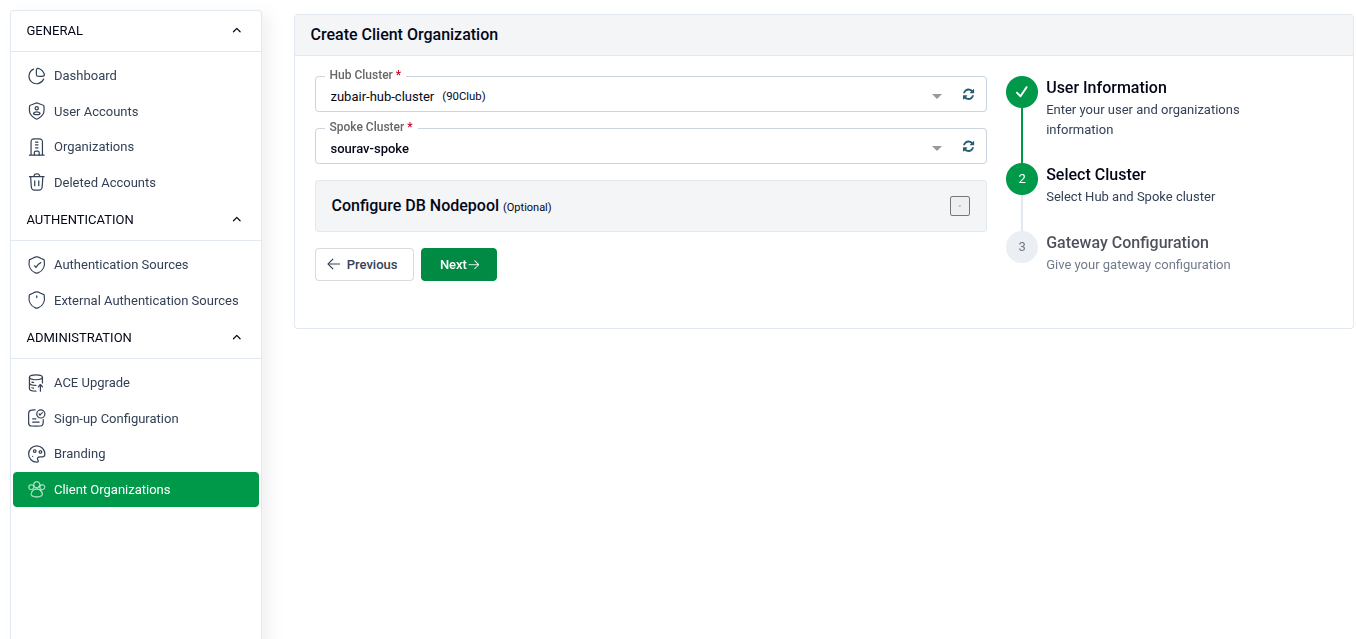Click the Next button

point(458,264)
